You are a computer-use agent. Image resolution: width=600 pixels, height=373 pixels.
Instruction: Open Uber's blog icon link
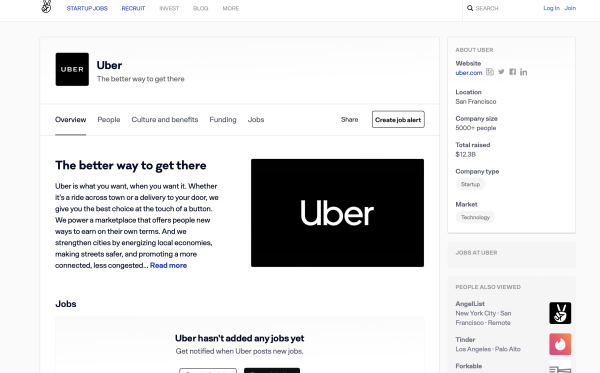(x=490, y=72)
